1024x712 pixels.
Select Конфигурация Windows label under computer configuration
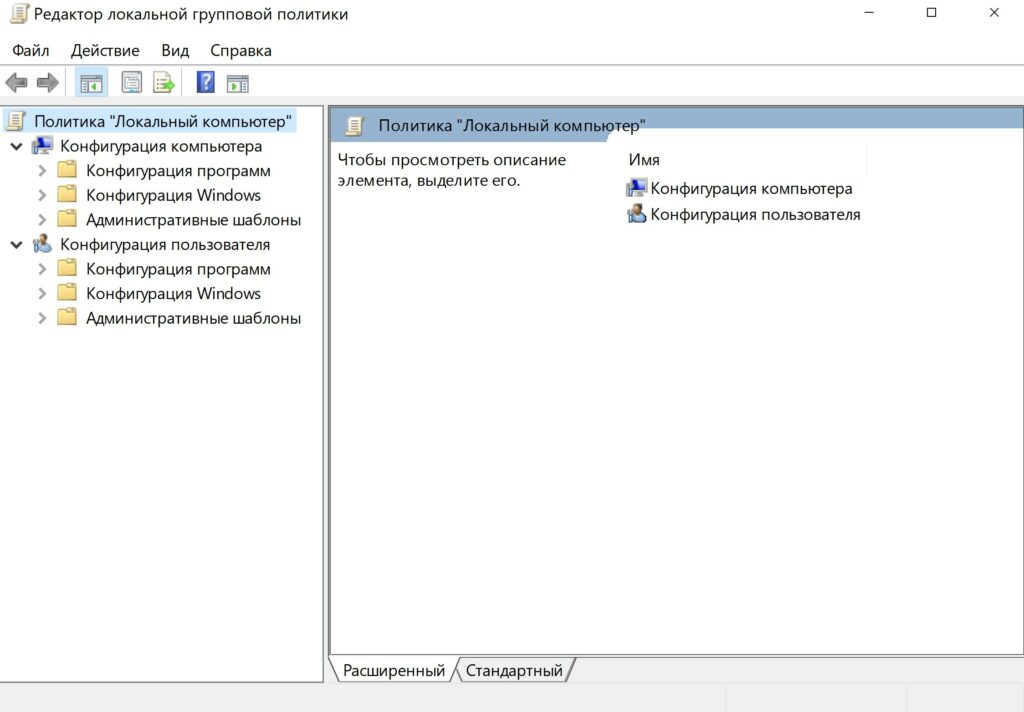click(x=173, y=195)
